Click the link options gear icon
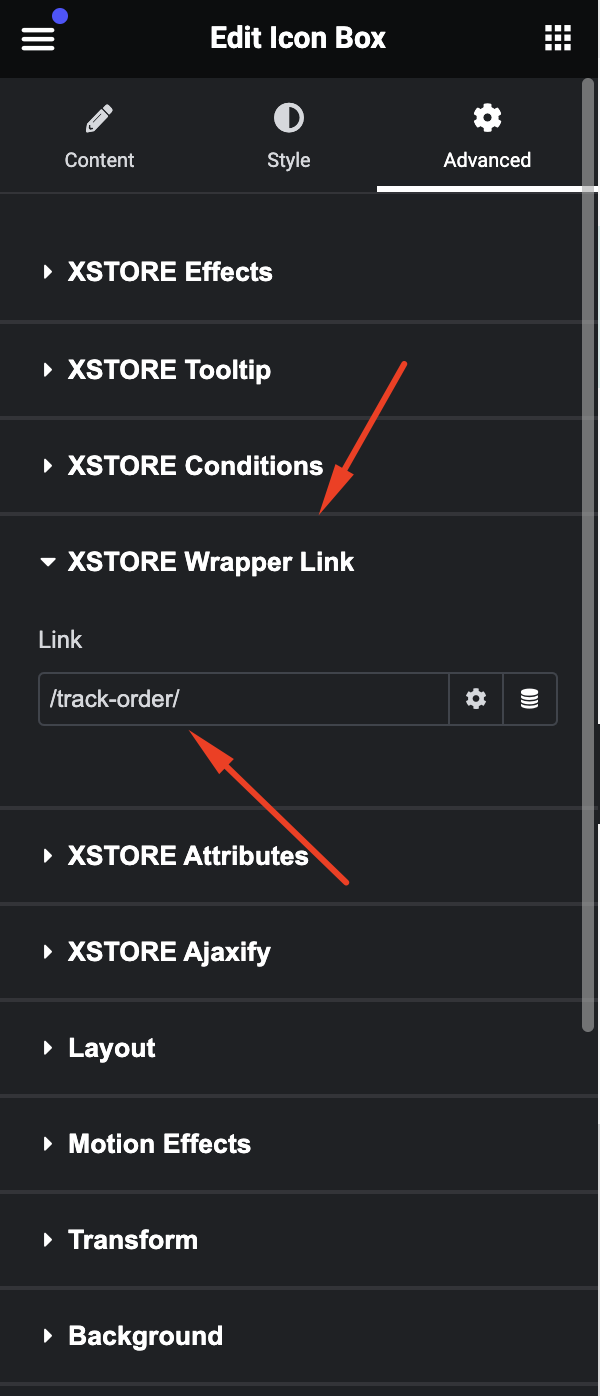 point(476,699)
